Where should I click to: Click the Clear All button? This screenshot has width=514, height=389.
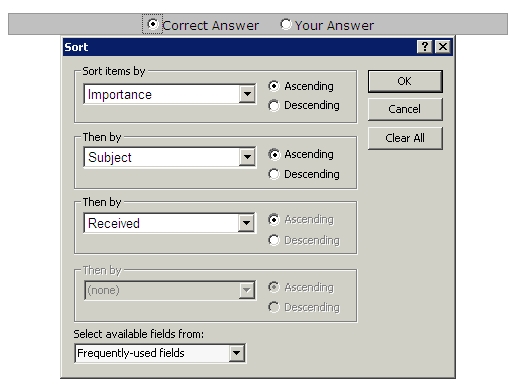405,138
